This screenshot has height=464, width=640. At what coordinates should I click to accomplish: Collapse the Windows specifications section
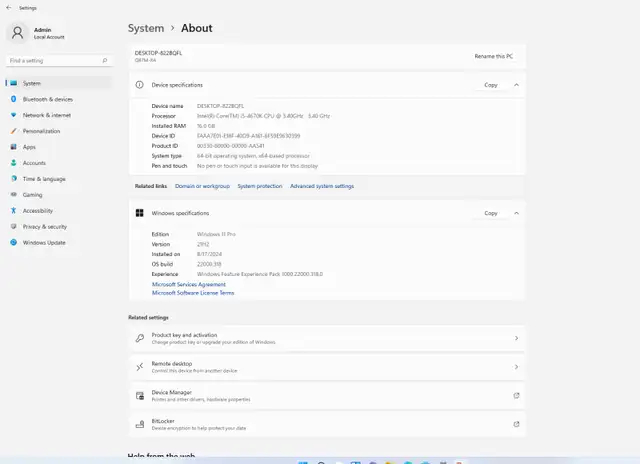pyautogui.click(x=516, y=213)
